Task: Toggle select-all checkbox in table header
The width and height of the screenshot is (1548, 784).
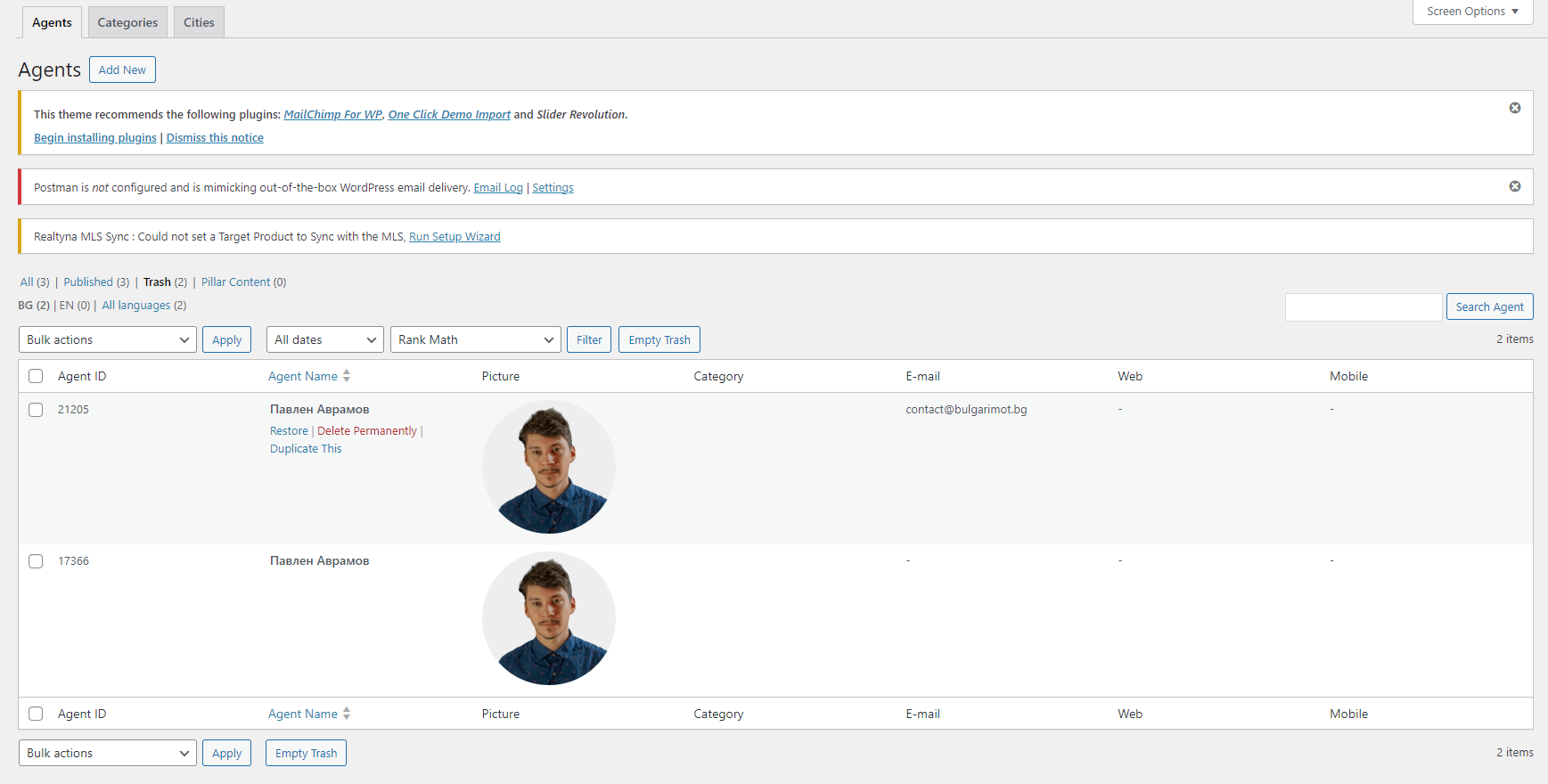Action: (x=36, y=376)
